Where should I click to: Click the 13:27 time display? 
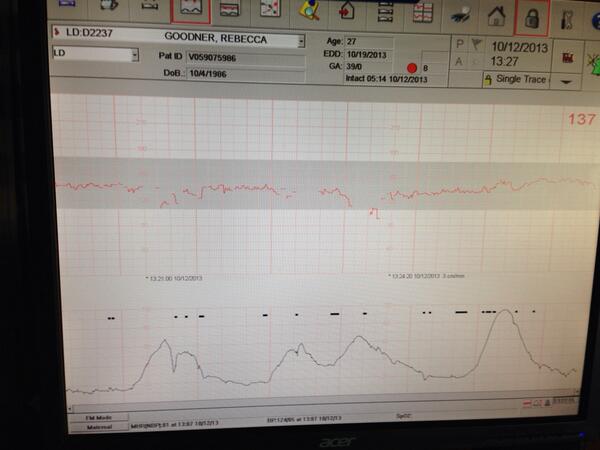[x=504, y=61]
